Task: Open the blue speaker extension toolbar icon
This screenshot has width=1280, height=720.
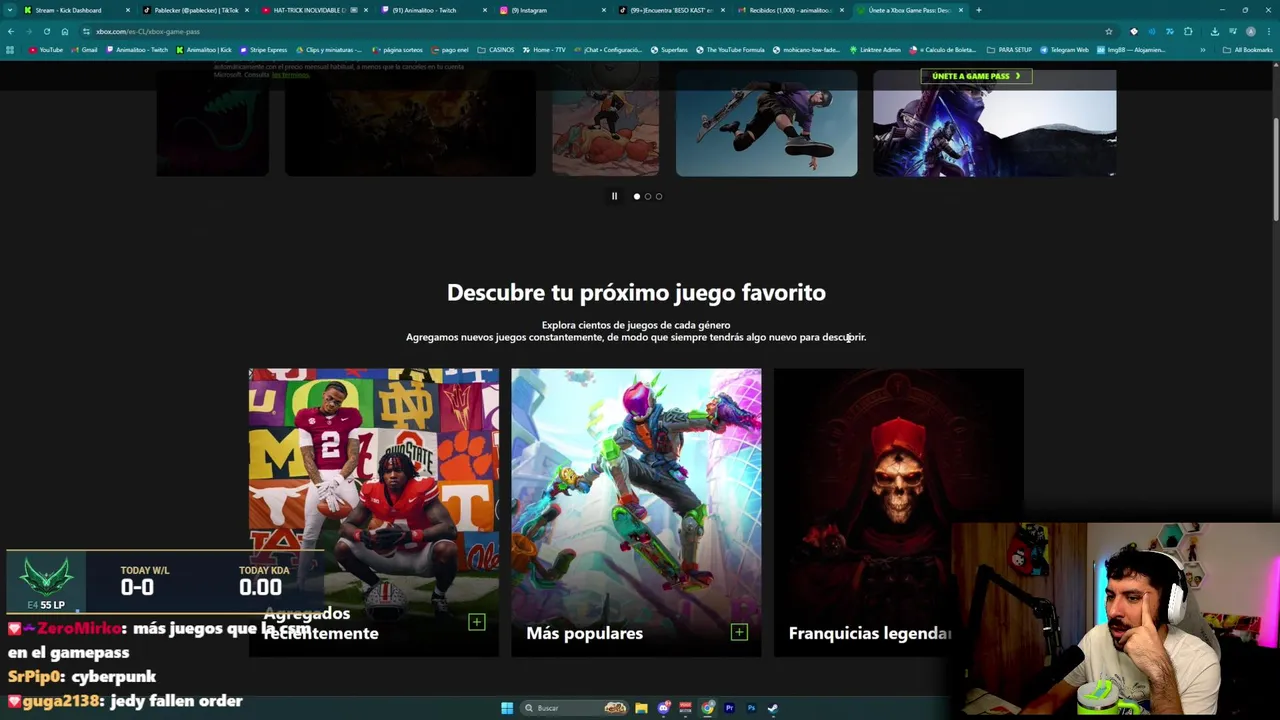Action: click(x=1151, y=31)
